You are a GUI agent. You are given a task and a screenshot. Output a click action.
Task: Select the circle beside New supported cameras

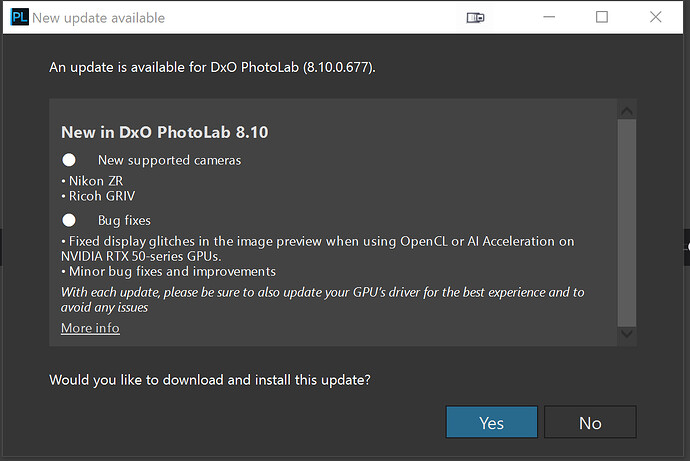[69, 160]
